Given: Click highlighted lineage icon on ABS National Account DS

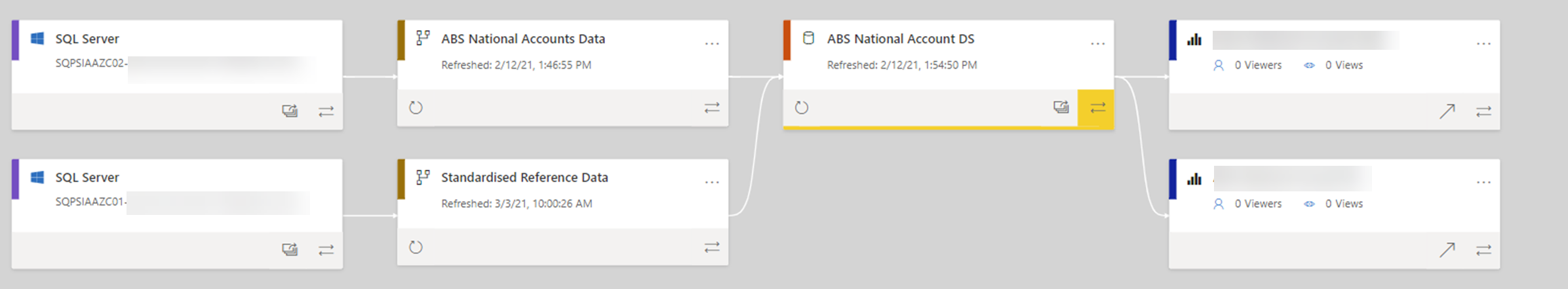Looking at the screenshot, I should pyautogui.click(x=1097, y=108).
